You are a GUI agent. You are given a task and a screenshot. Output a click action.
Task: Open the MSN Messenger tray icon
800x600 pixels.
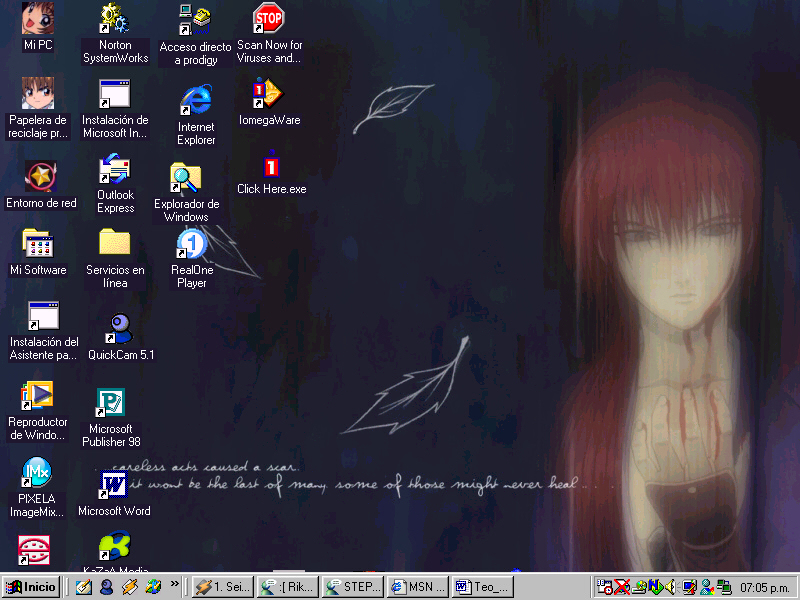coord(707,587)
